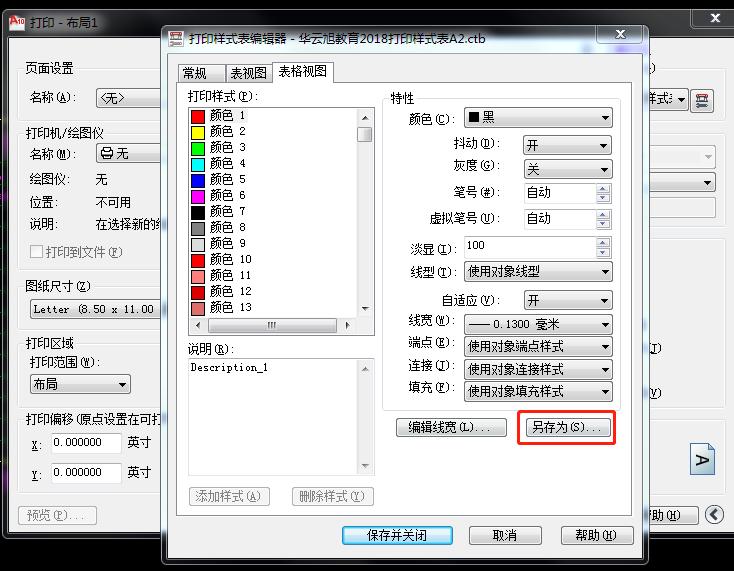Click the portrait orientation page icon
The height and width of the screenshot is (571, 734).
click(x=702, y=459)
